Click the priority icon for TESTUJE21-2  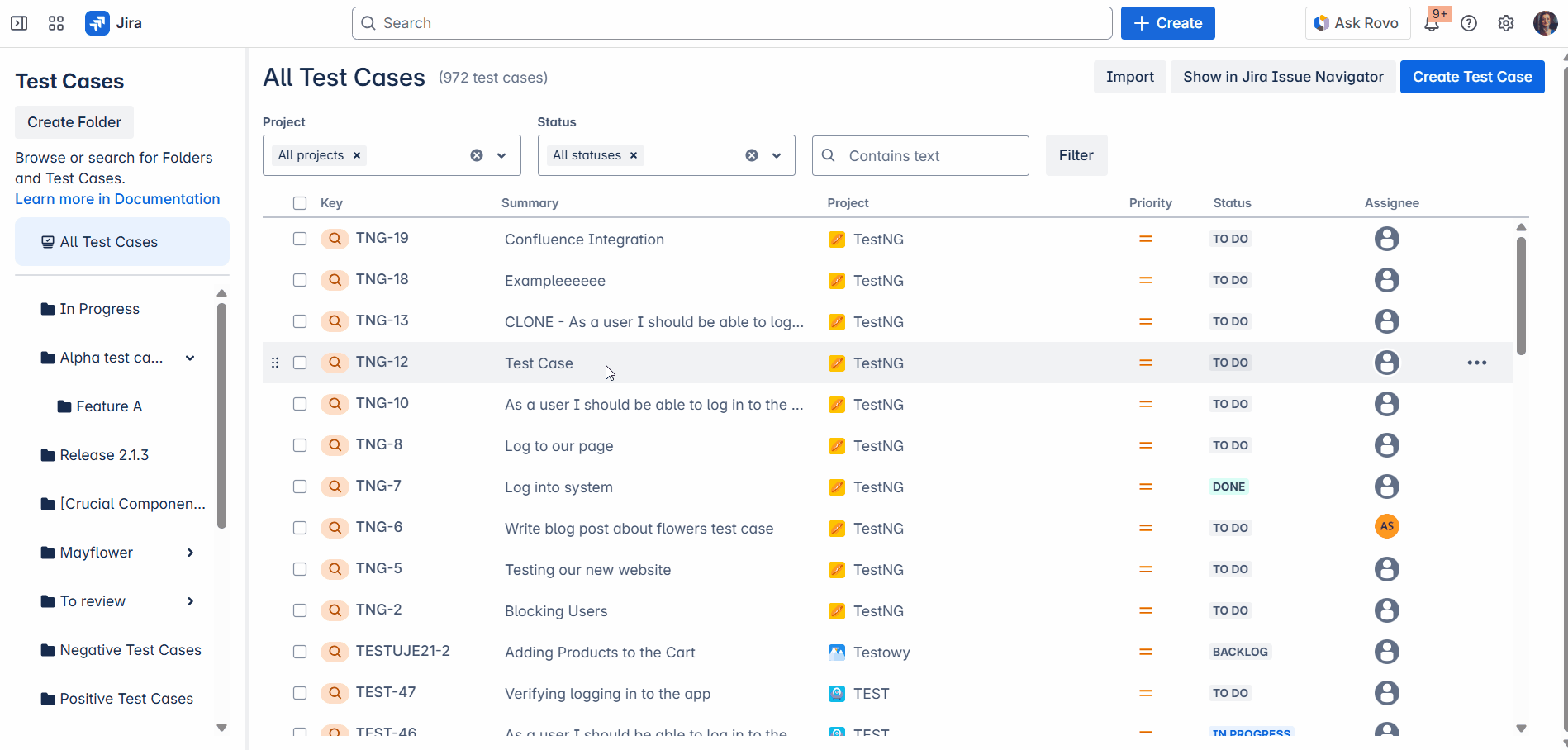pos(1146,652)
